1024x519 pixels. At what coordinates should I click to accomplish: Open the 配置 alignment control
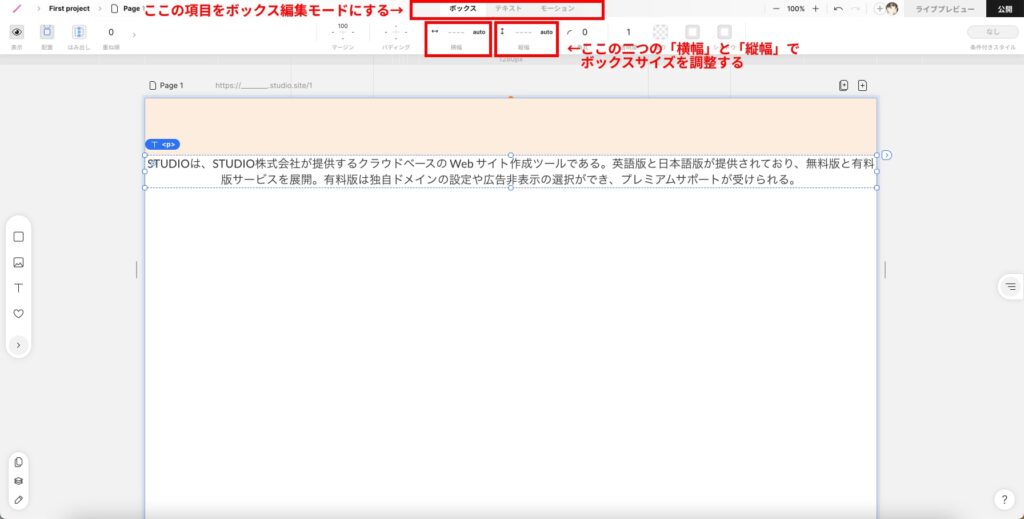47,32
